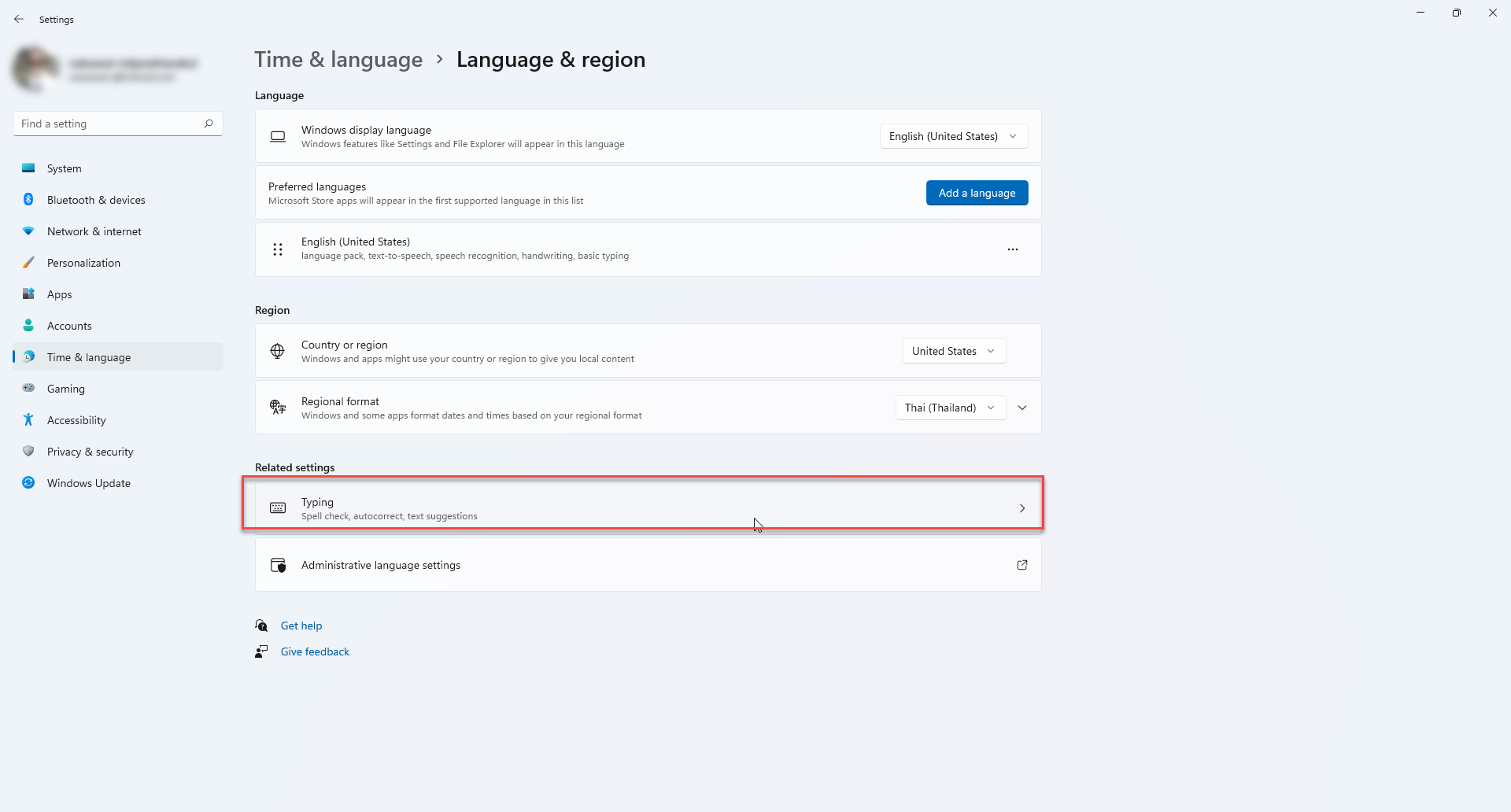Click the Typing keyboard icon
This screenshot has width=1511, height=812.
tap(278, 508)
